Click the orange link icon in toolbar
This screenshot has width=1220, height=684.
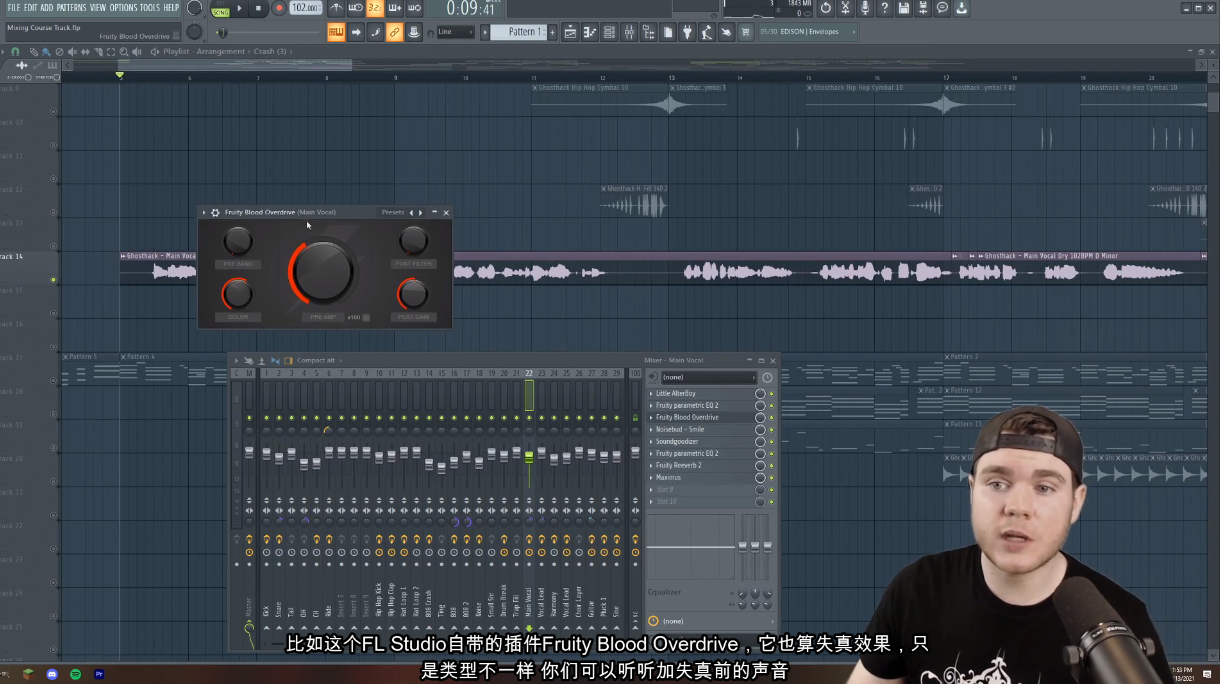(394, 32)
